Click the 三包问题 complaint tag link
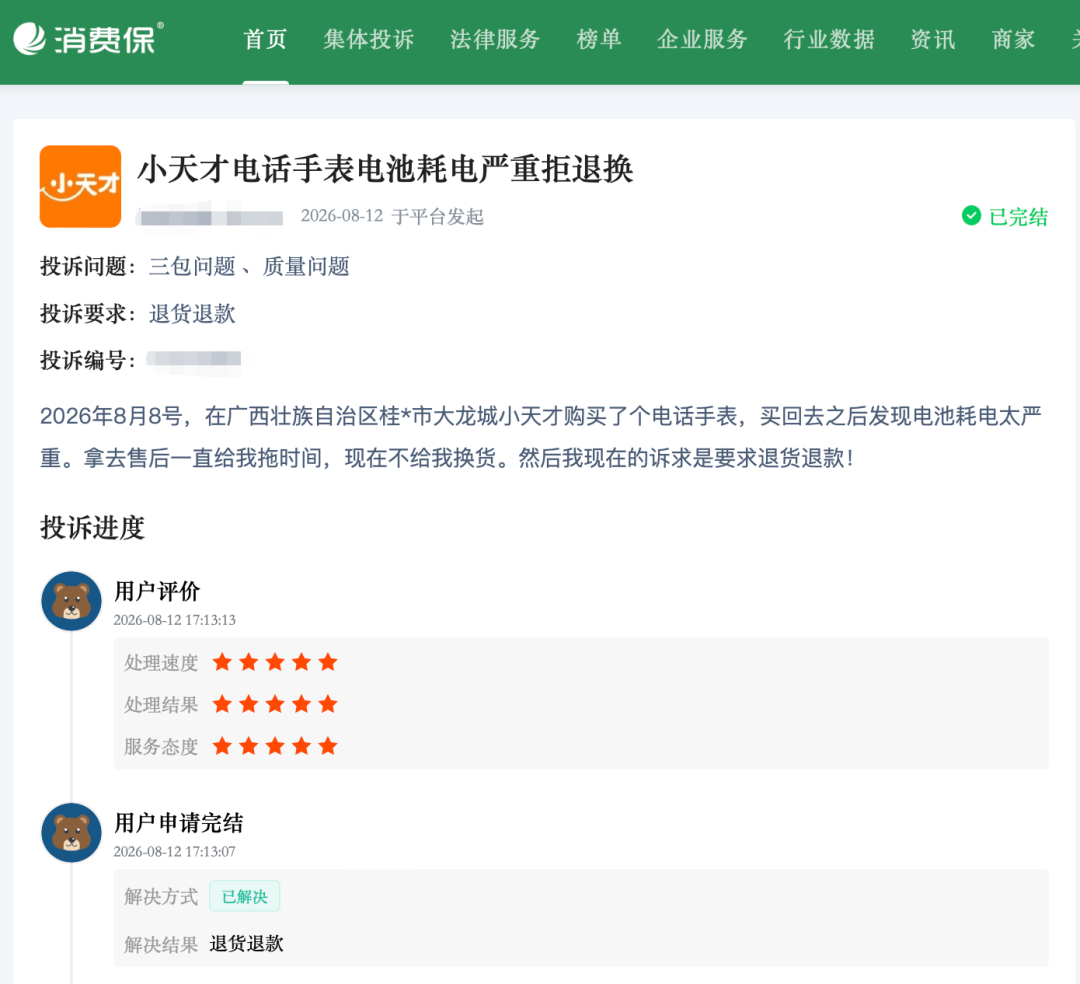This screenshot has width=1080, height=984. point(192,266)
